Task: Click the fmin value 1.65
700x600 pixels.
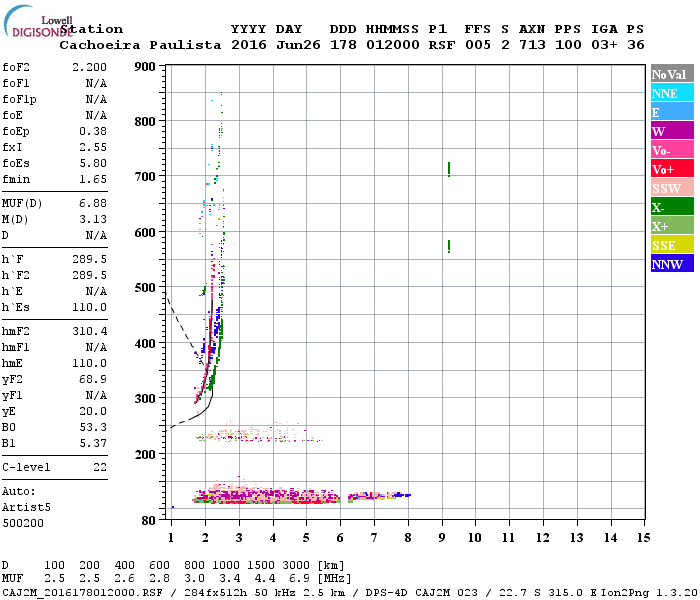Action: [x=93, y=179]
